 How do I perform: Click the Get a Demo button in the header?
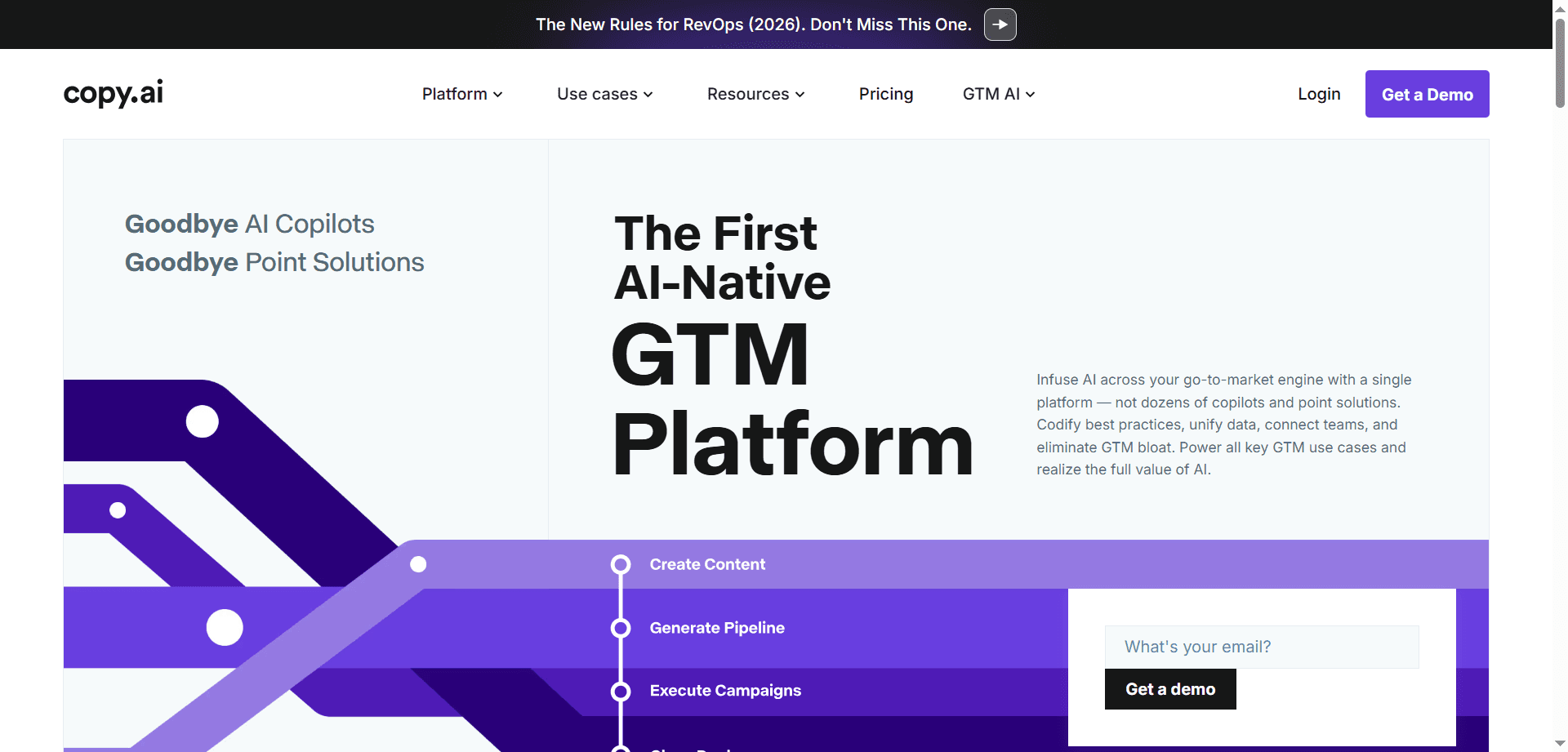[1427, 94]
